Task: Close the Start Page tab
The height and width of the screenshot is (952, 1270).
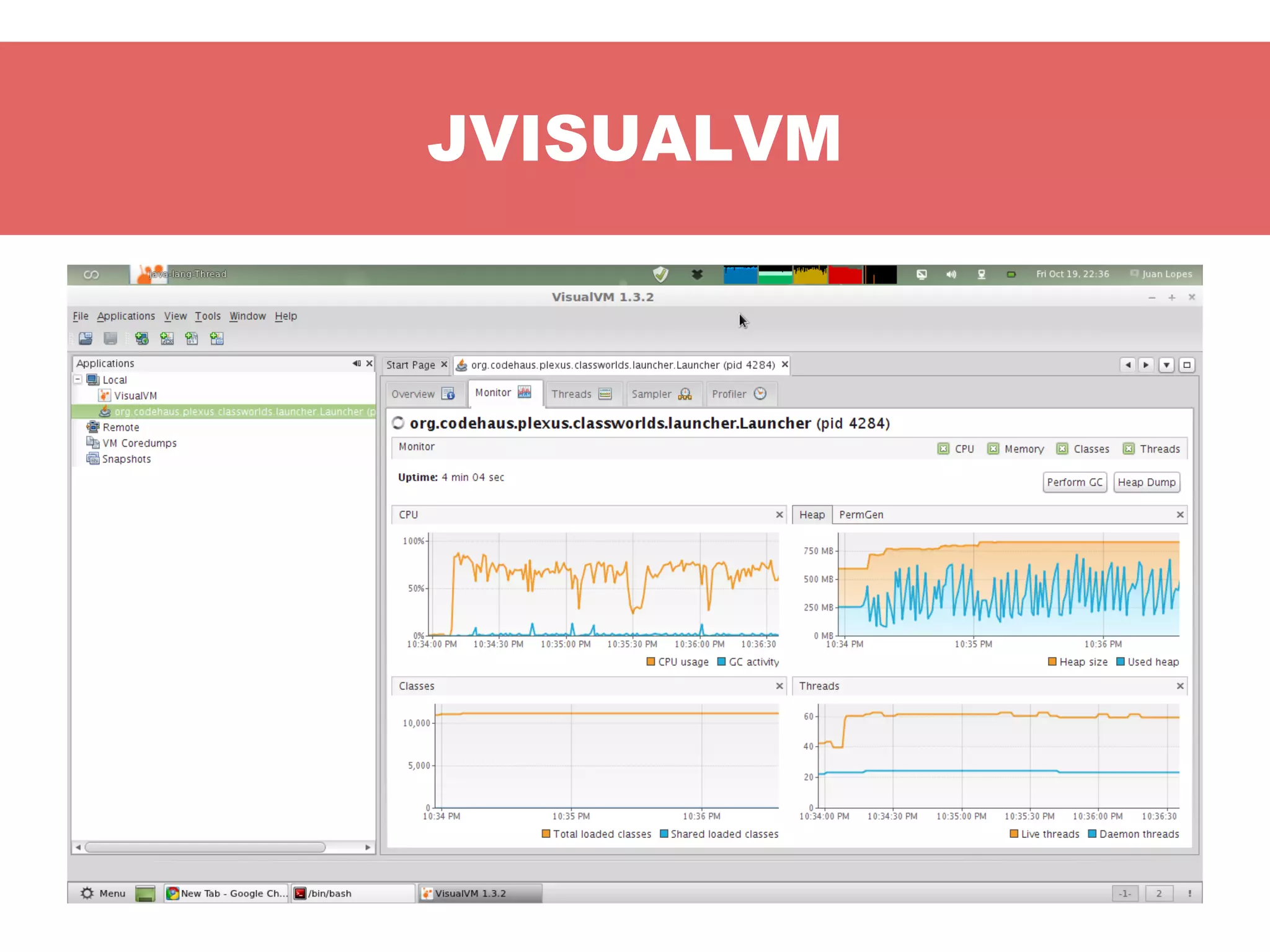Action: pyautogui.click(x=444, y=364)
